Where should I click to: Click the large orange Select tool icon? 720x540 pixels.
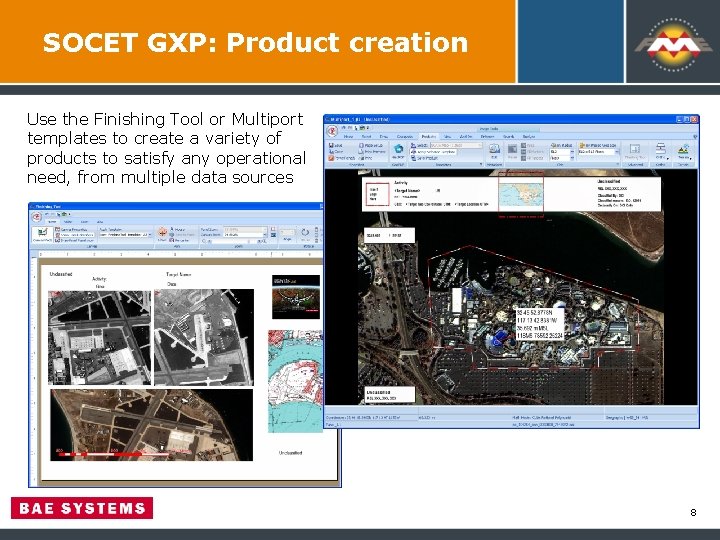163,232
